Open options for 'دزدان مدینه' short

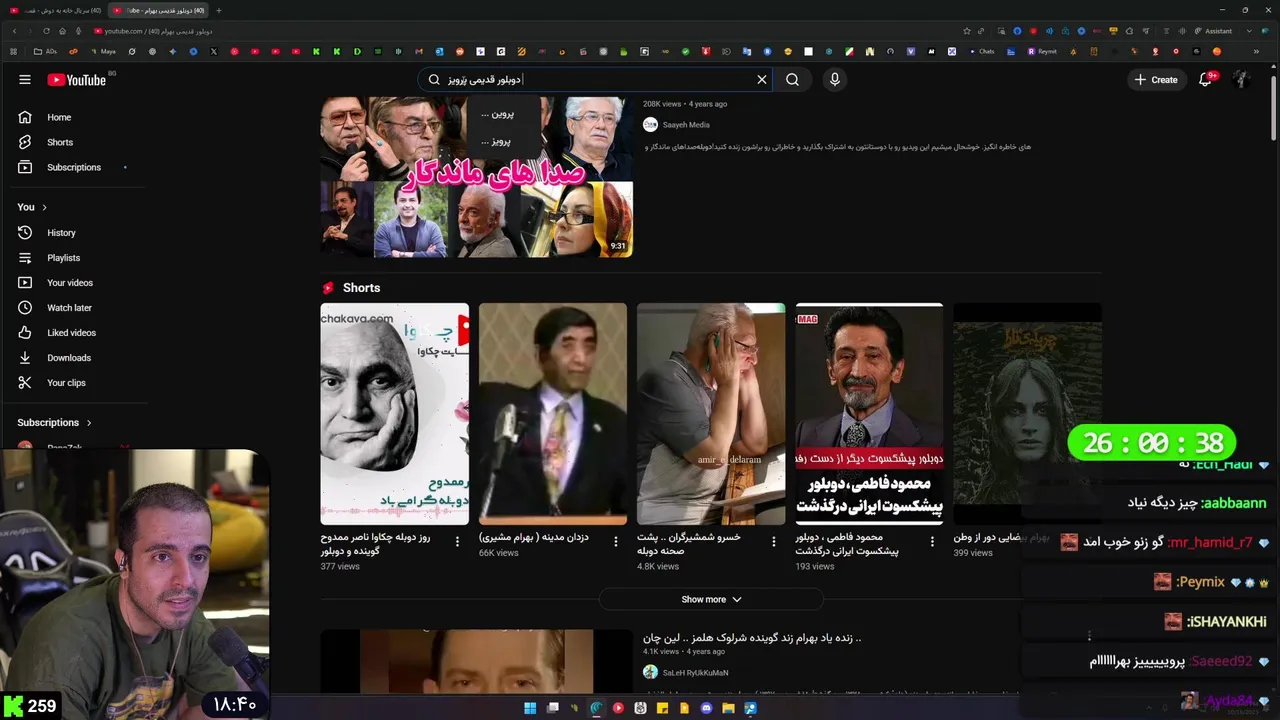615,541
